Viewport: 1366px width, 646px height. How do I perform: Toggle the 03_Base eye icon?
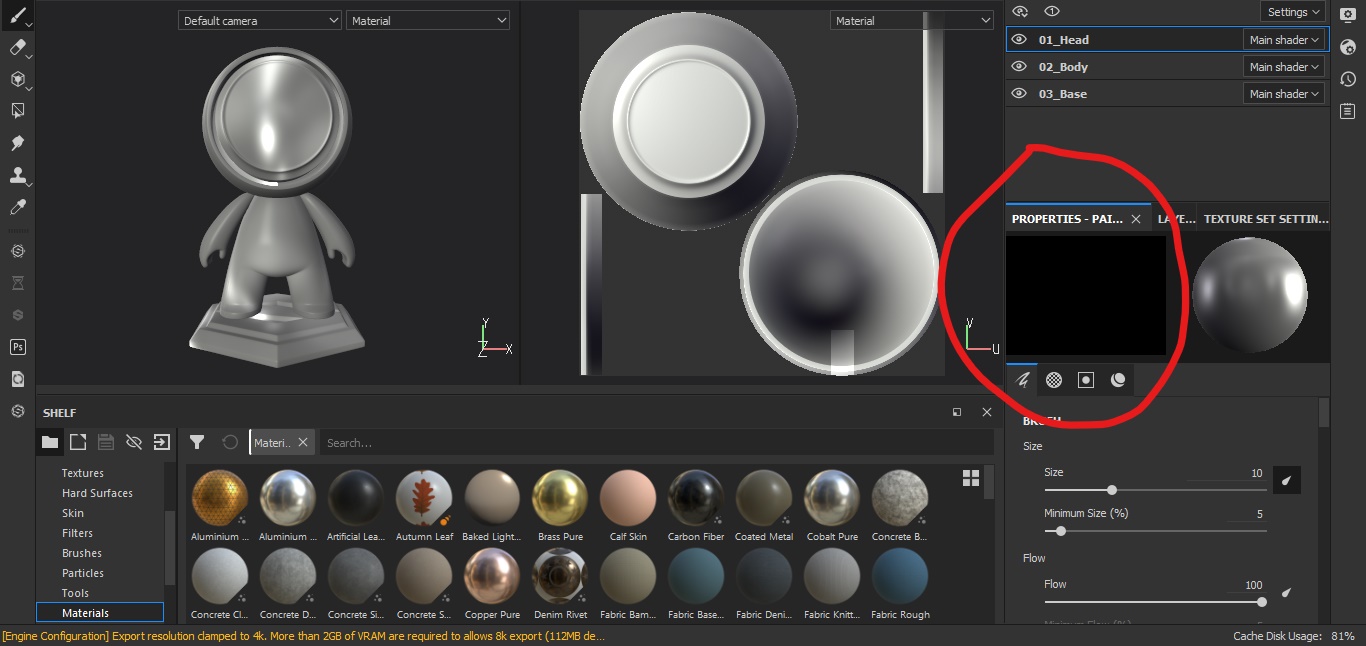tap(1019, 93)
